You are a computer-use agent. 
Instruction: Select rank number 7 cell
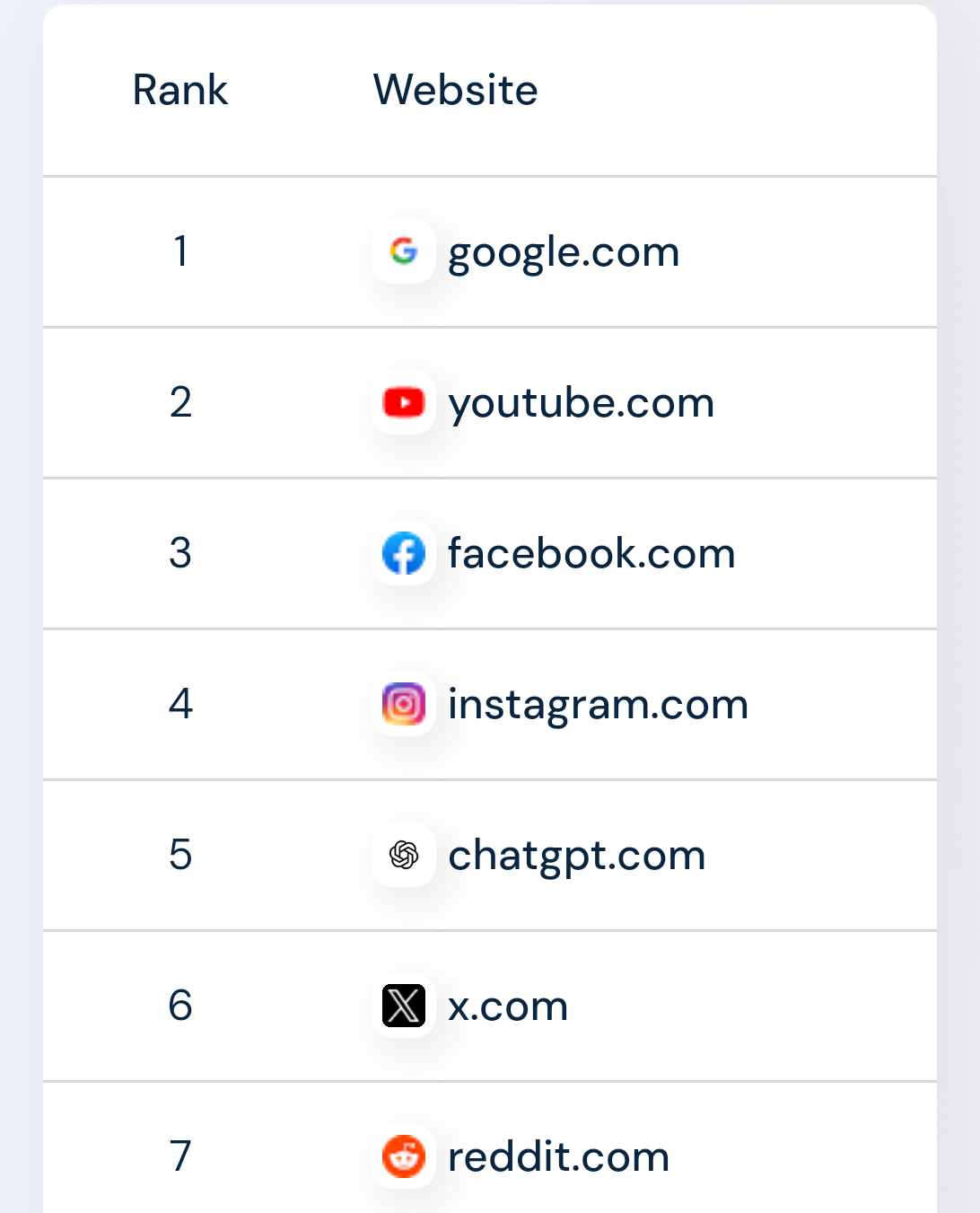pos(180,1156)
